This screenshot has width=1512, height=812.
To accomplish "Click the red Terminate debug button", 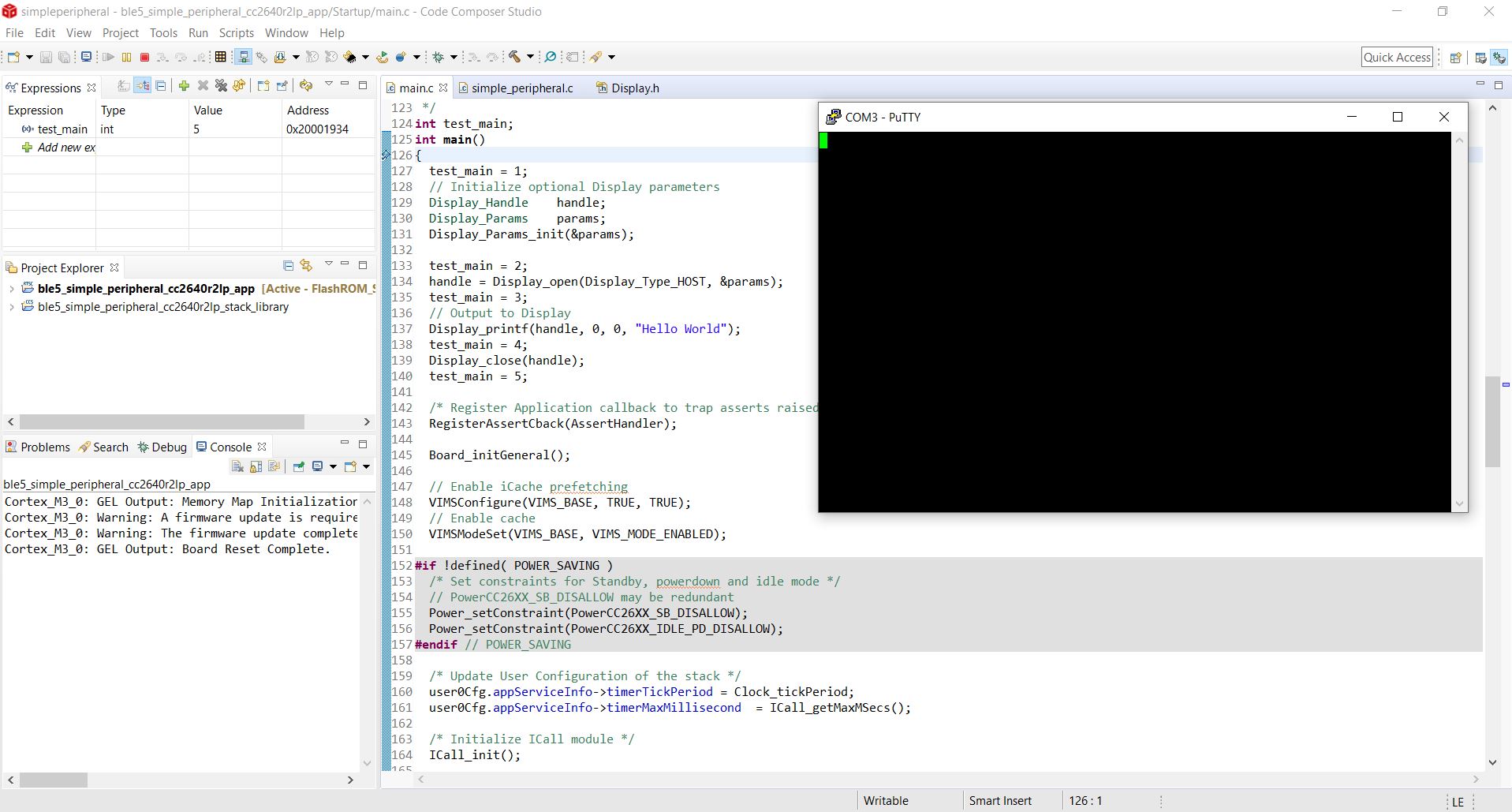I will pyautogui.click(x=144, y=57).
